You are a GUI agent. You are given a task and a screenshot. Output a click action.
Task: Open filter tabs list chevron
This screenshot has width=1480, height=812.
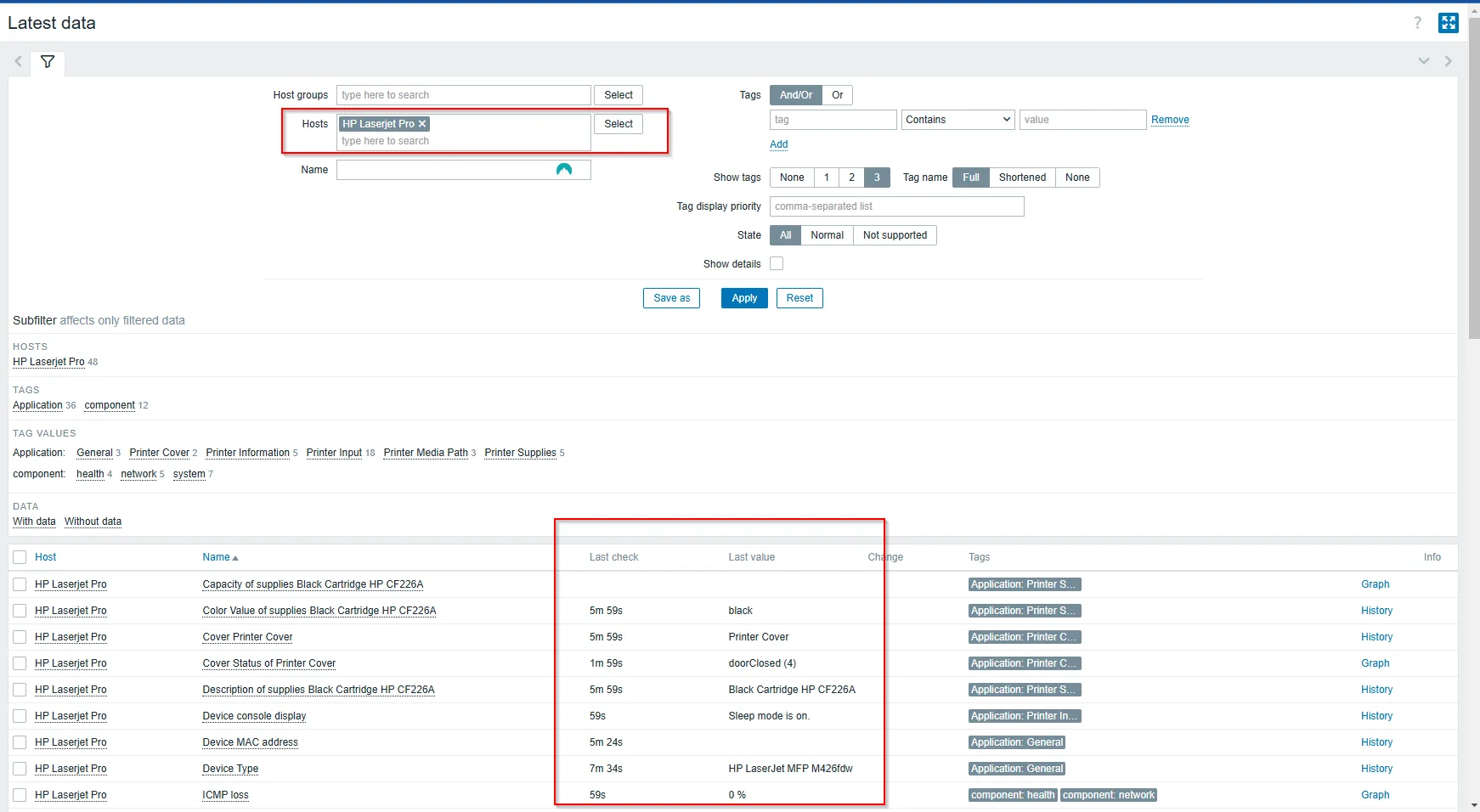click(1424, 61)
